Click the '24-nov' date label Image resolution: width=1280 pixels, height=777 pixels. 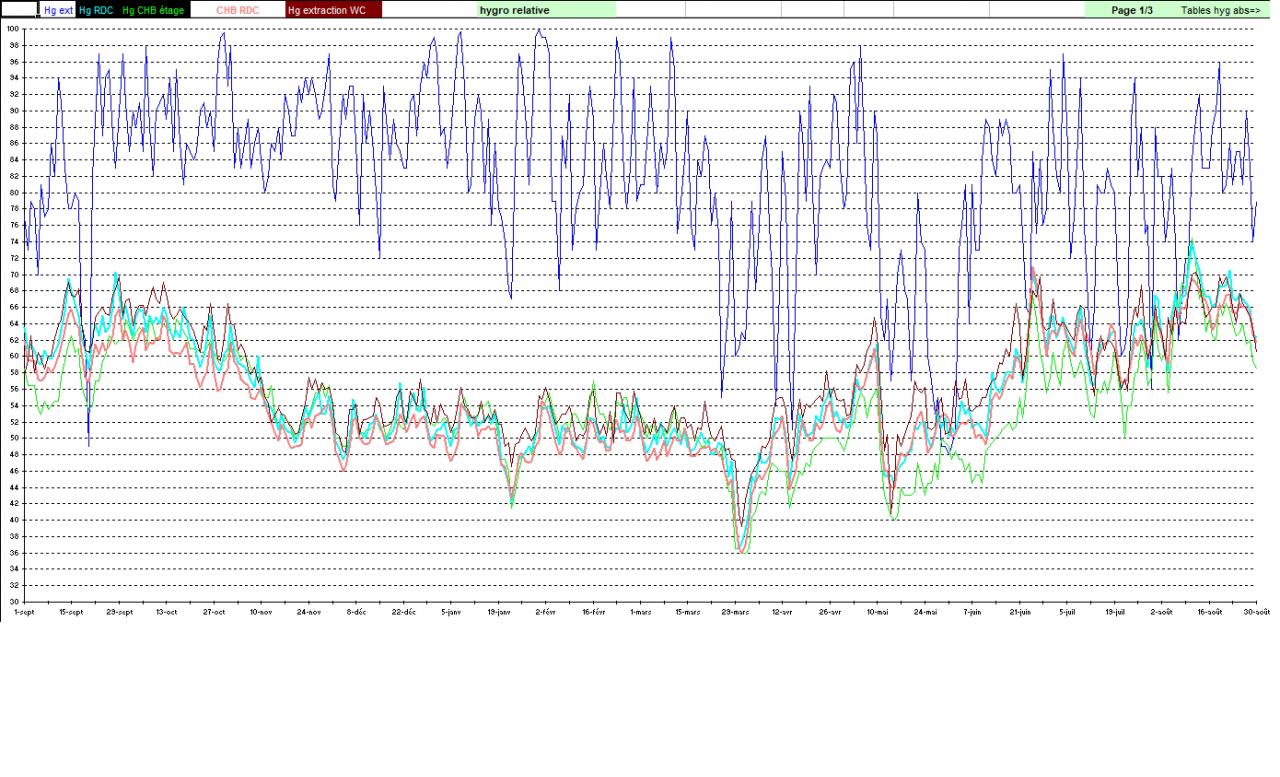pos(309,611)
